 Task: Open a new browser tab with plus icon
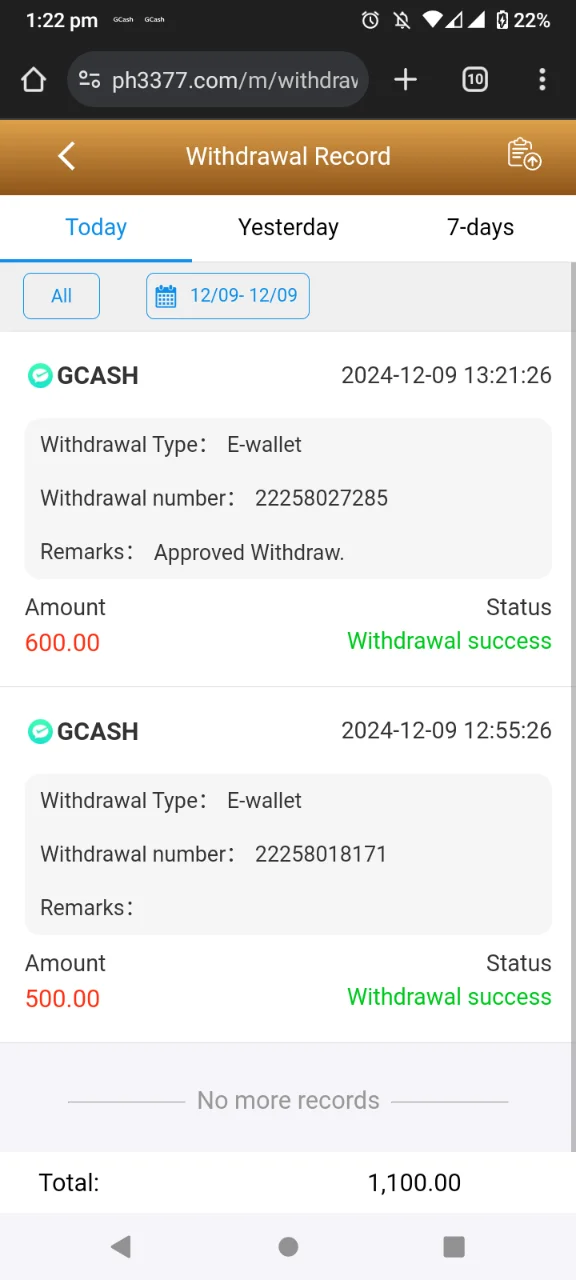coord(405,80)
